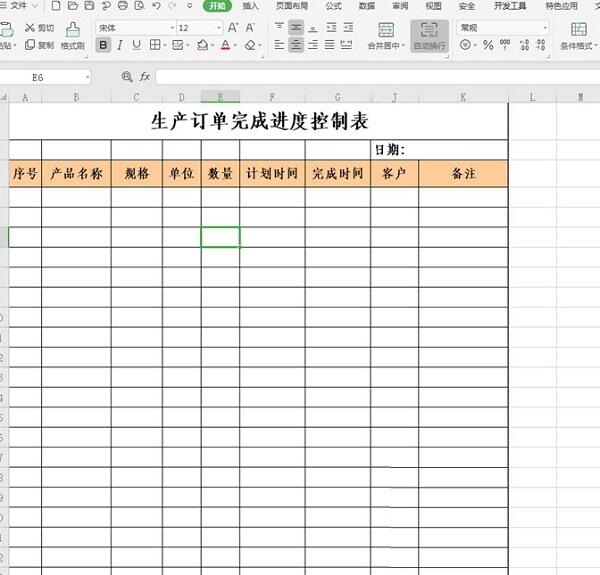Screen dimensions: 600x575
Task: Select the 产品名称 header cell
Action: point(77,174)
